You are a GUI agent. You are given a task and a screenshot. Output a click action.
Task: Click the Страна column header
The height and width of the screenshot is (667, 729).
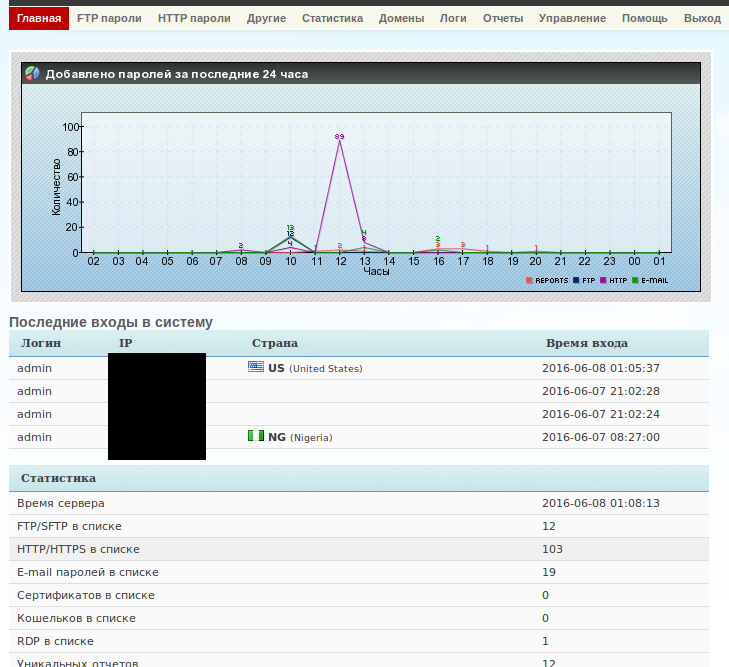(x=275, y=343)
